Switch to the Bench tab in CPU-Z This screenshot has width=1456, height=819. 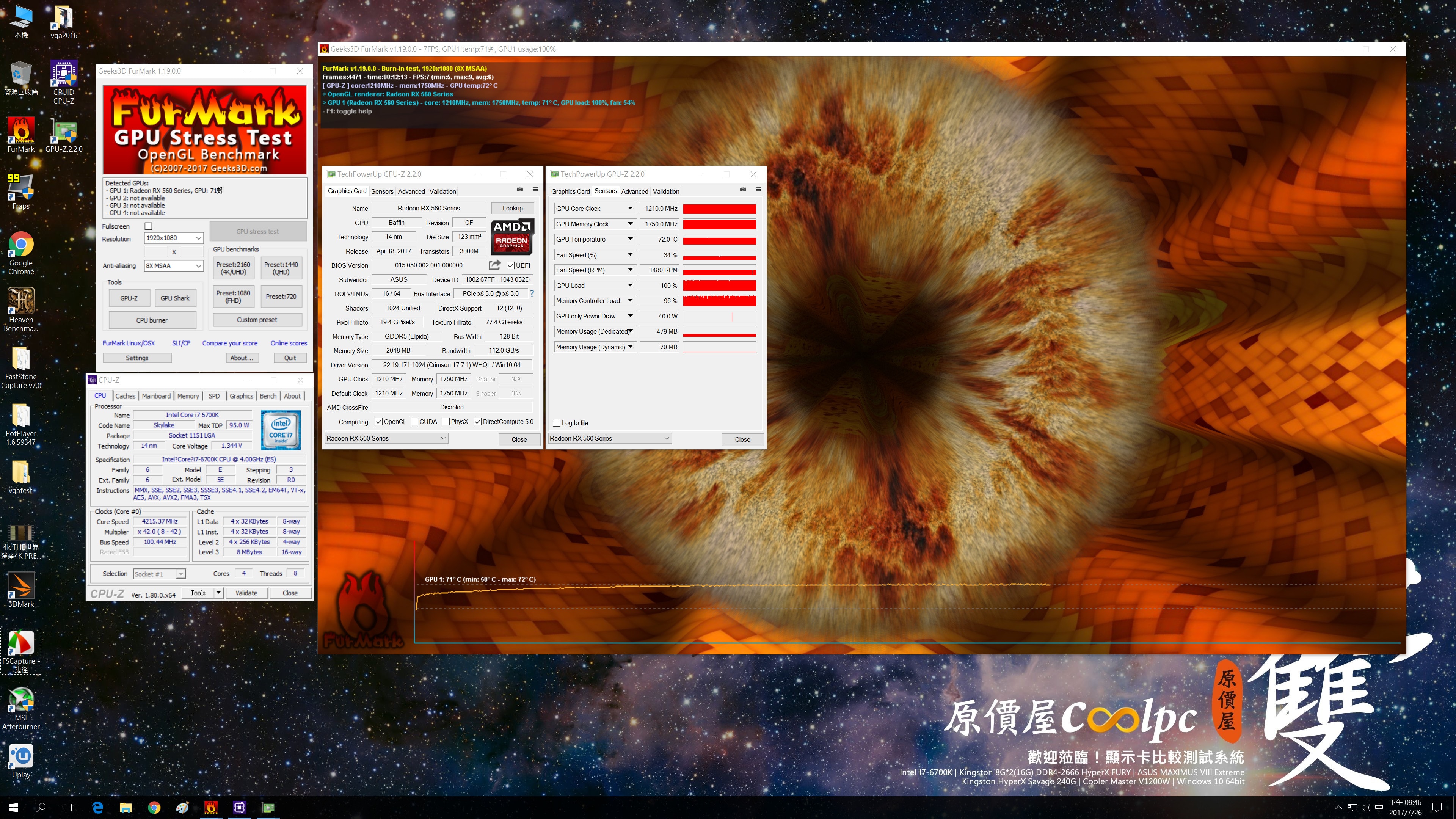[268, 396]
